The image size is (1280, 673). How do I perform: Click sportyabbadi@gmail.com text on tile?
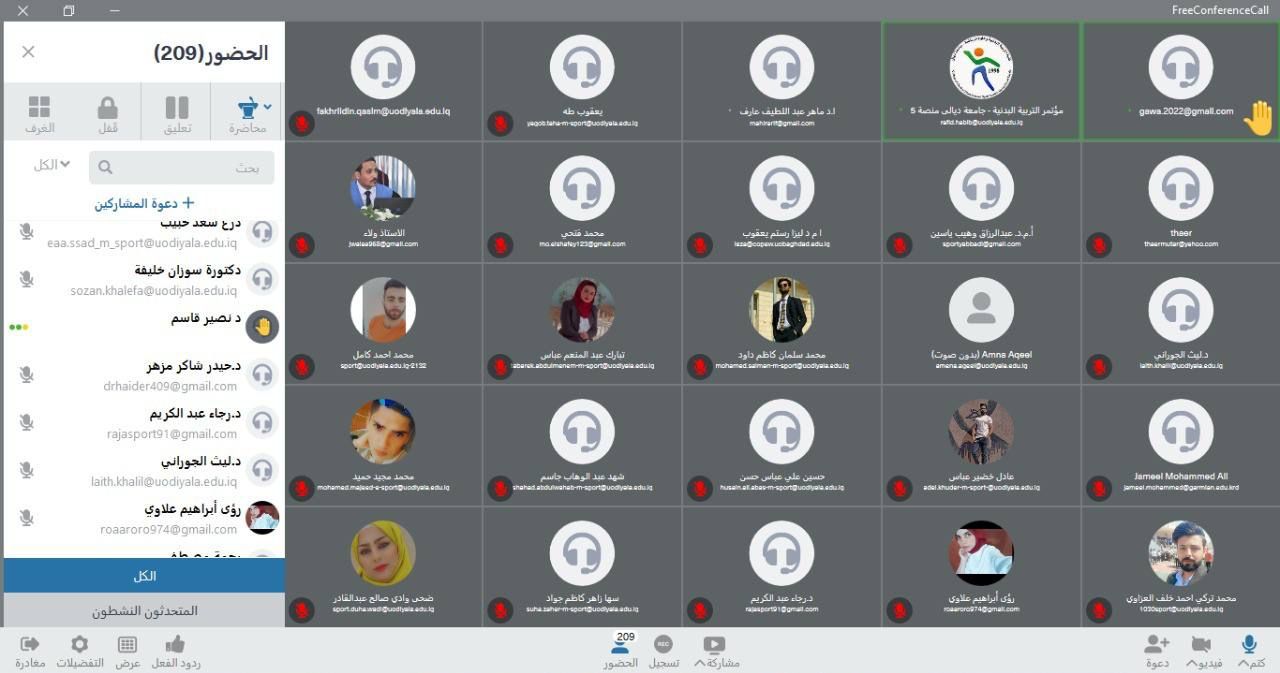981,244
